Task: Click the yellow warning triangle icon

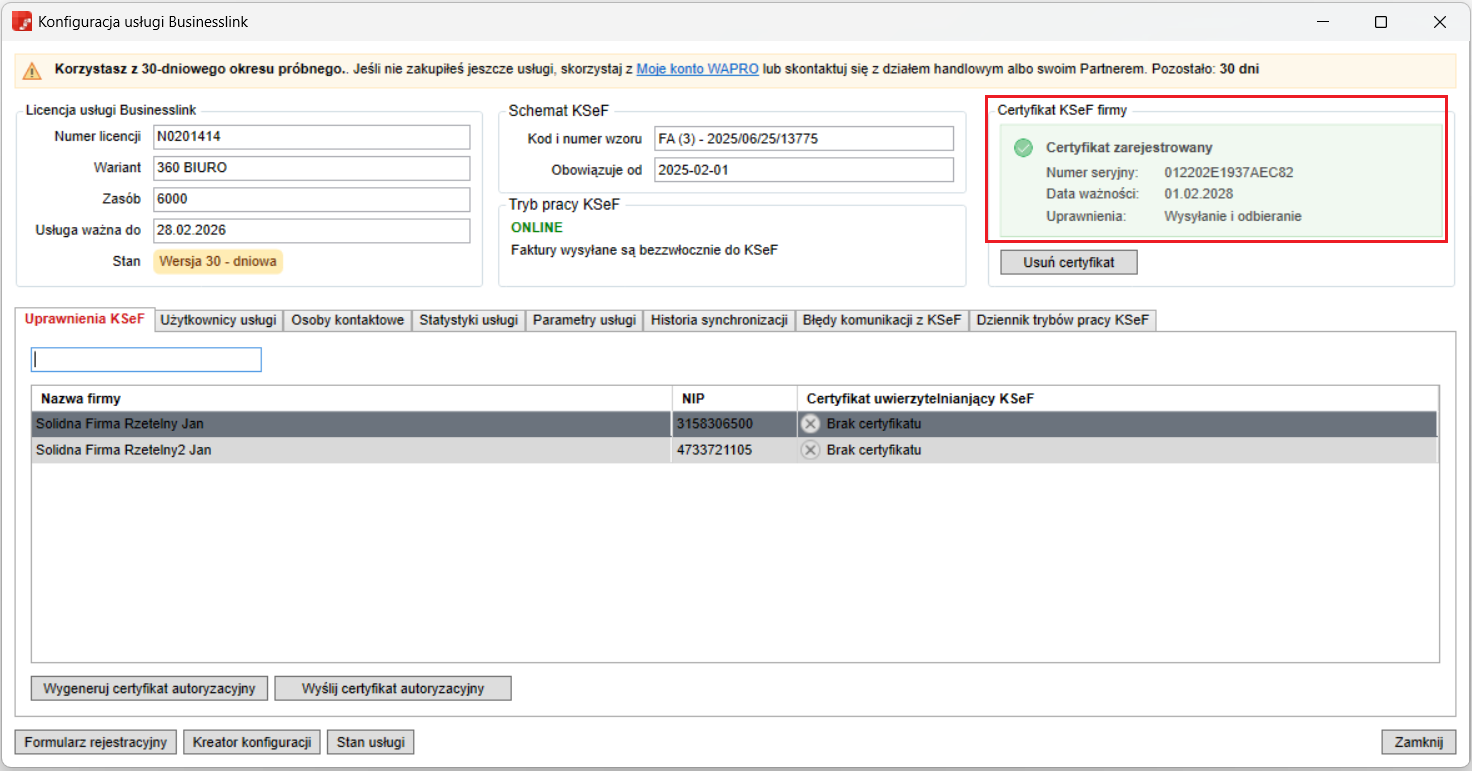Action: click(x=33, y=71)
